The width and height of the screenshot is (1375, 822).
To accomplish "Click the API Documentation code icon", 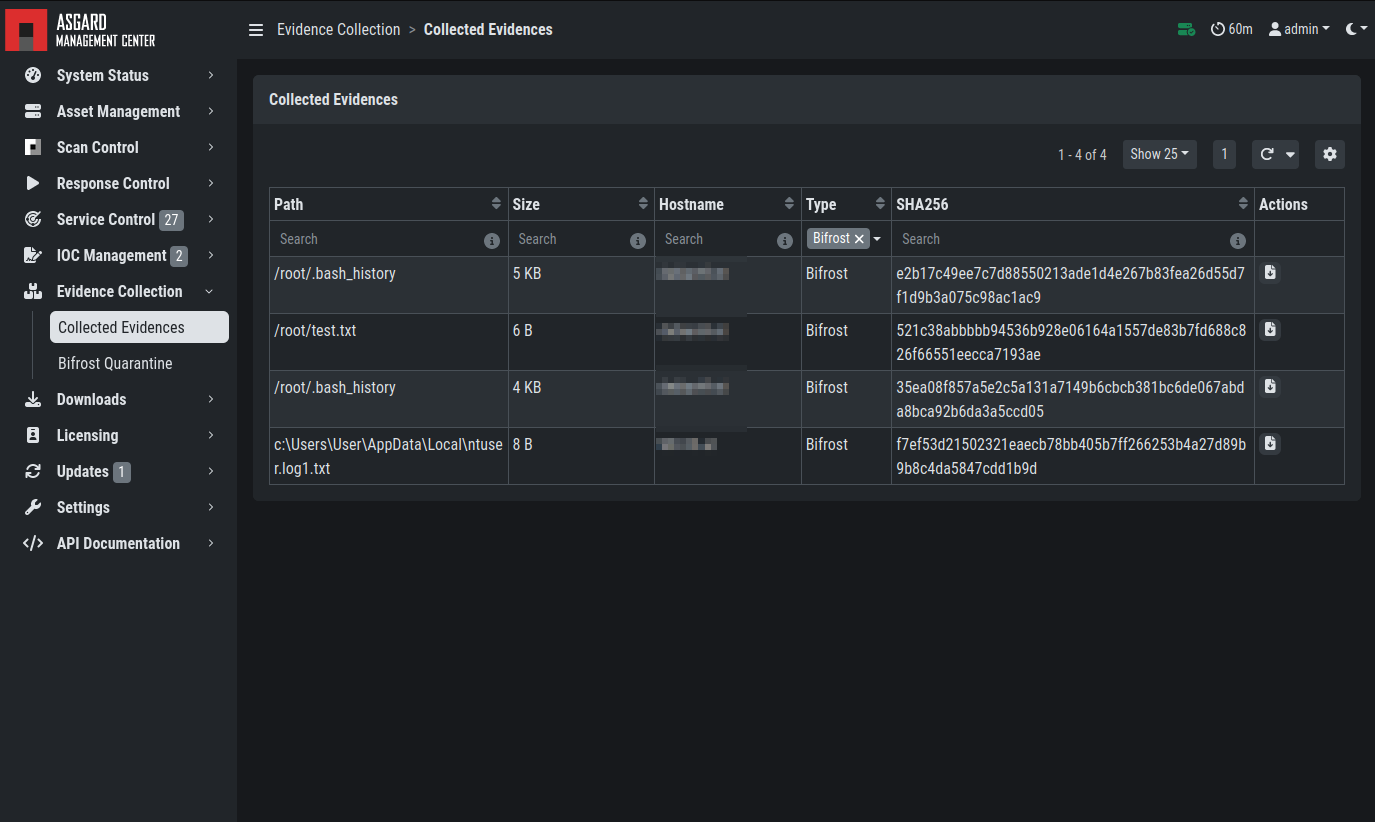I will coord(33,543).
